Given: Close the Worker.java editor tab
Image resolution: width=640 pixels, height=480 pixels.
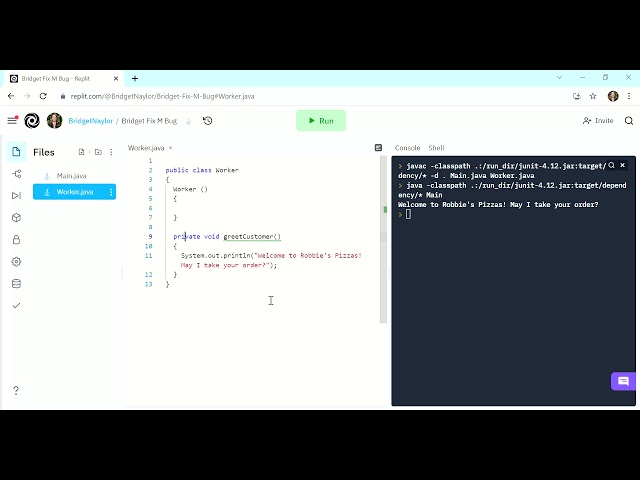Looking at the screenshot, I should click(171, 148).
